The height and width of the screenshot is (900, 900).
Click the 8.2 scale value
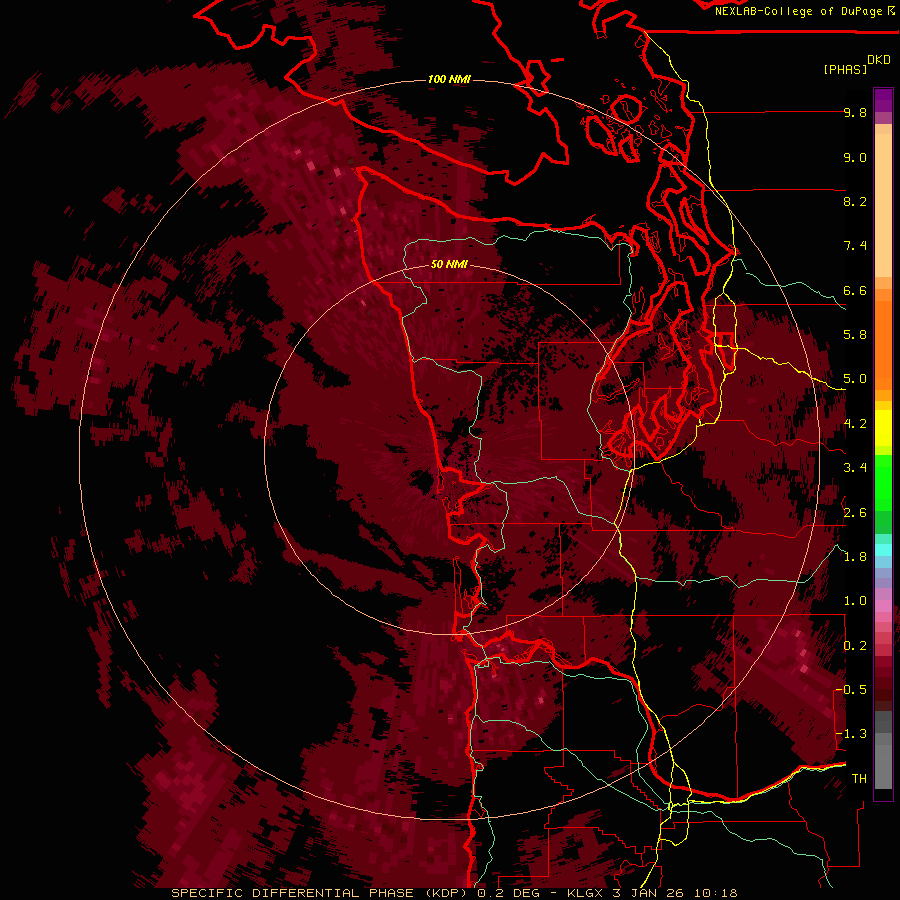click(855, 201)
